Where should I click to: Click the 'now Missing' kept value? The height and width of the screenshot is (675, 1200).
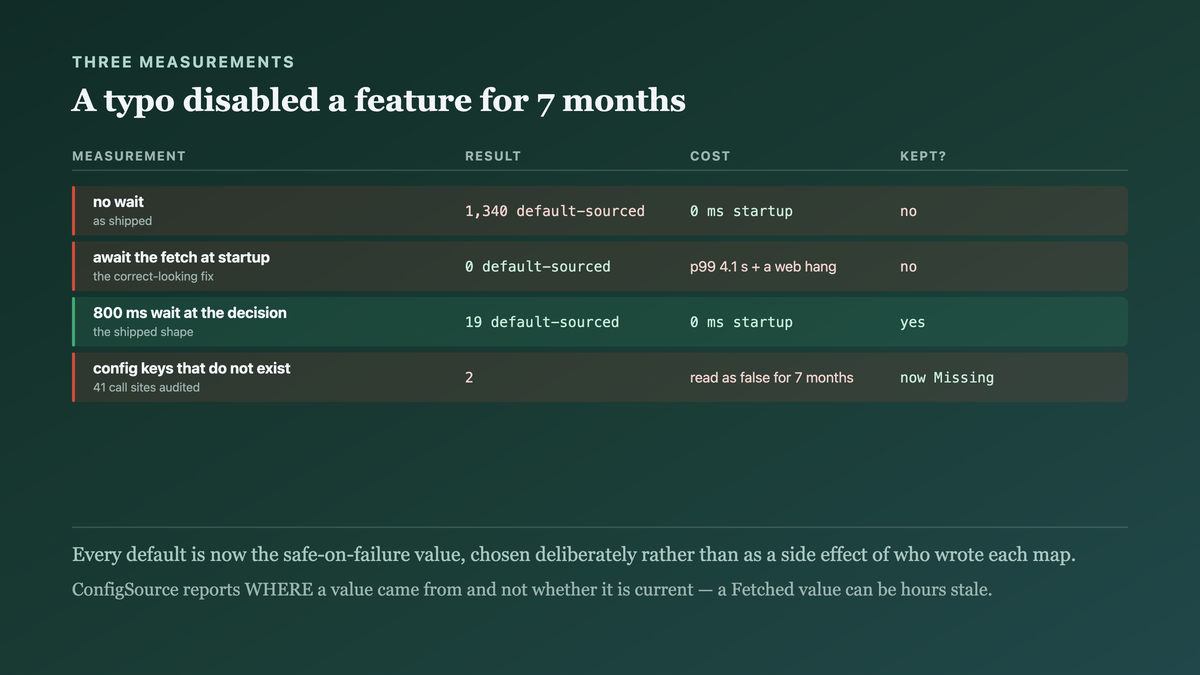pos(947,378)
